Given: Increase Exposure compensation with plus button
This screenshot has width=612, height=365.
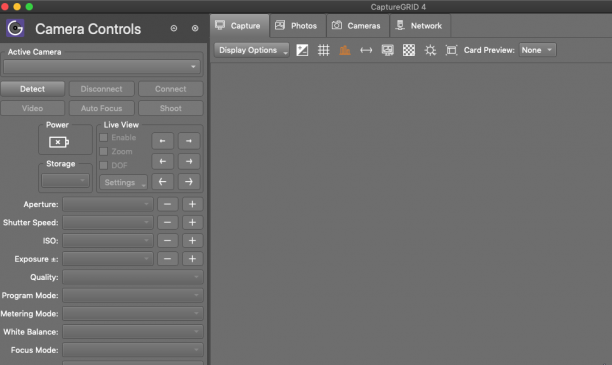Looking at the screenshot, I should 192,259.
